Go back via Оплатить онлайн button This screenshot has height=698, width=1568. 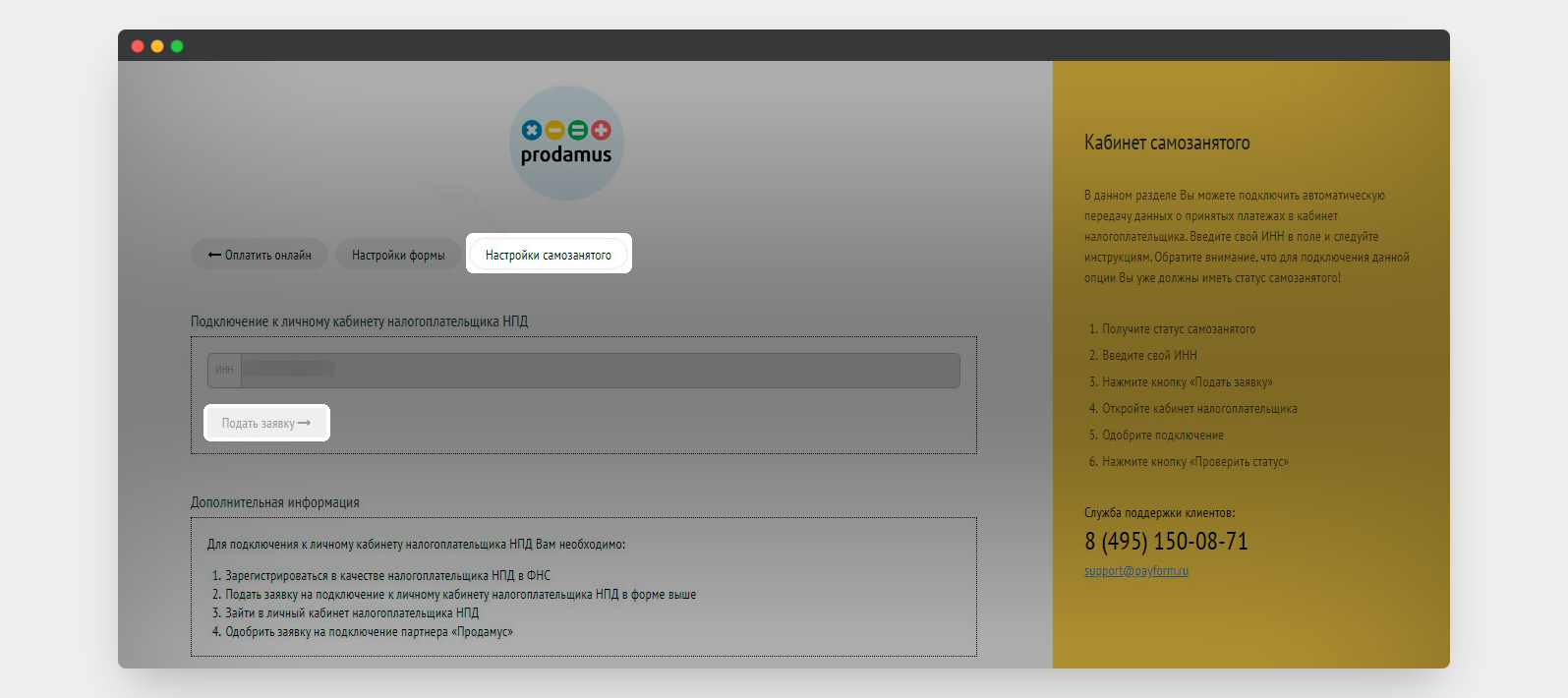260,255
